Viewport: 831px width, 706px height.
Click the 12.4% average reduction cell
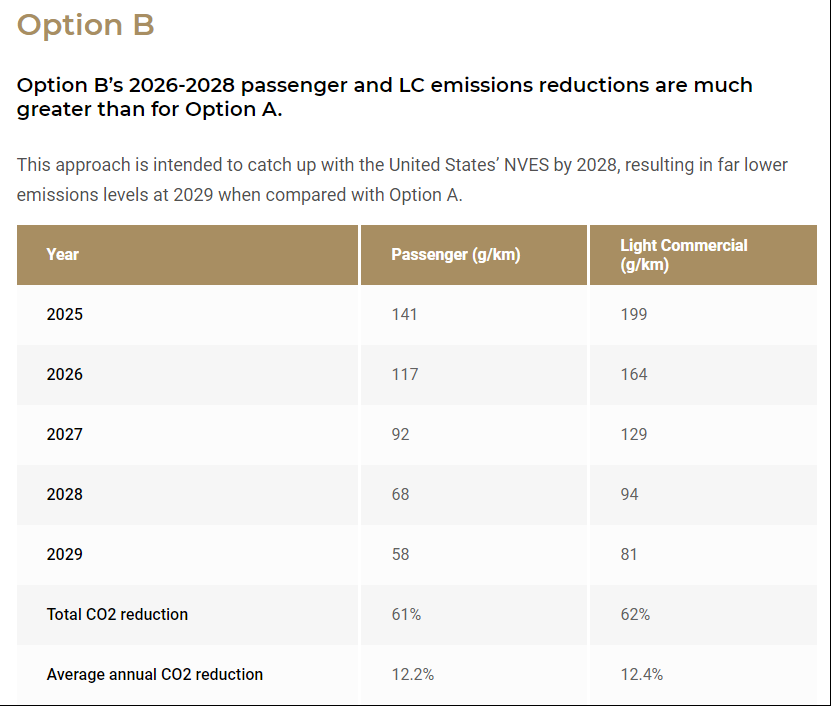(641, 674)
